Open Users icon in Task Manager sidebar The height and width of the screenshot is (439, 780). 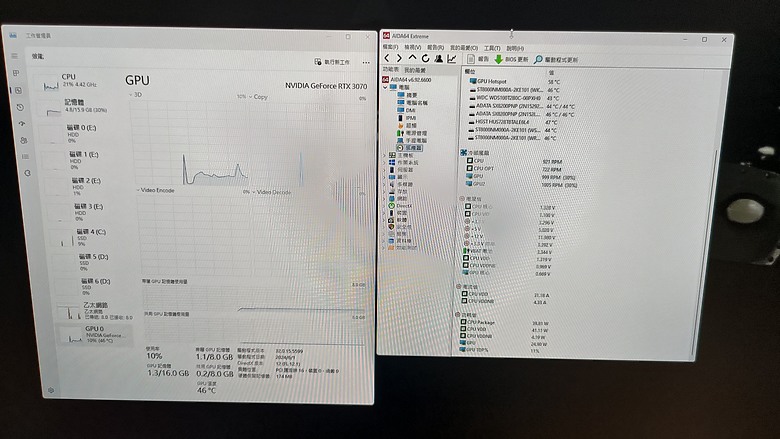pos(24,140)
